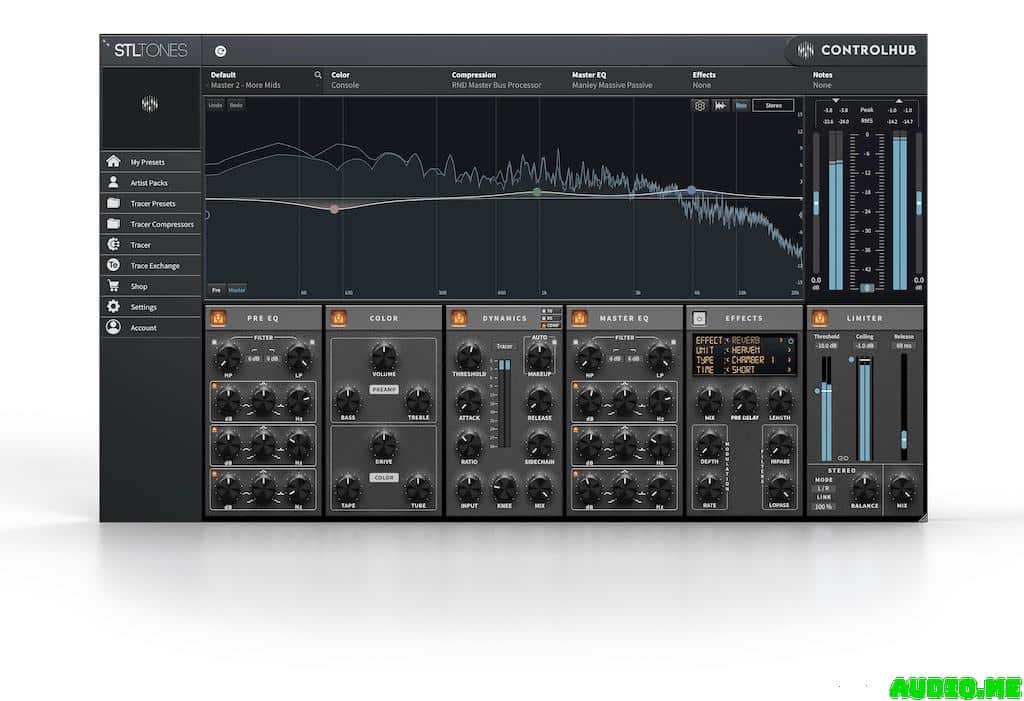
Task: Toggle the Pre EQ module power button
Action: point(218,318)
